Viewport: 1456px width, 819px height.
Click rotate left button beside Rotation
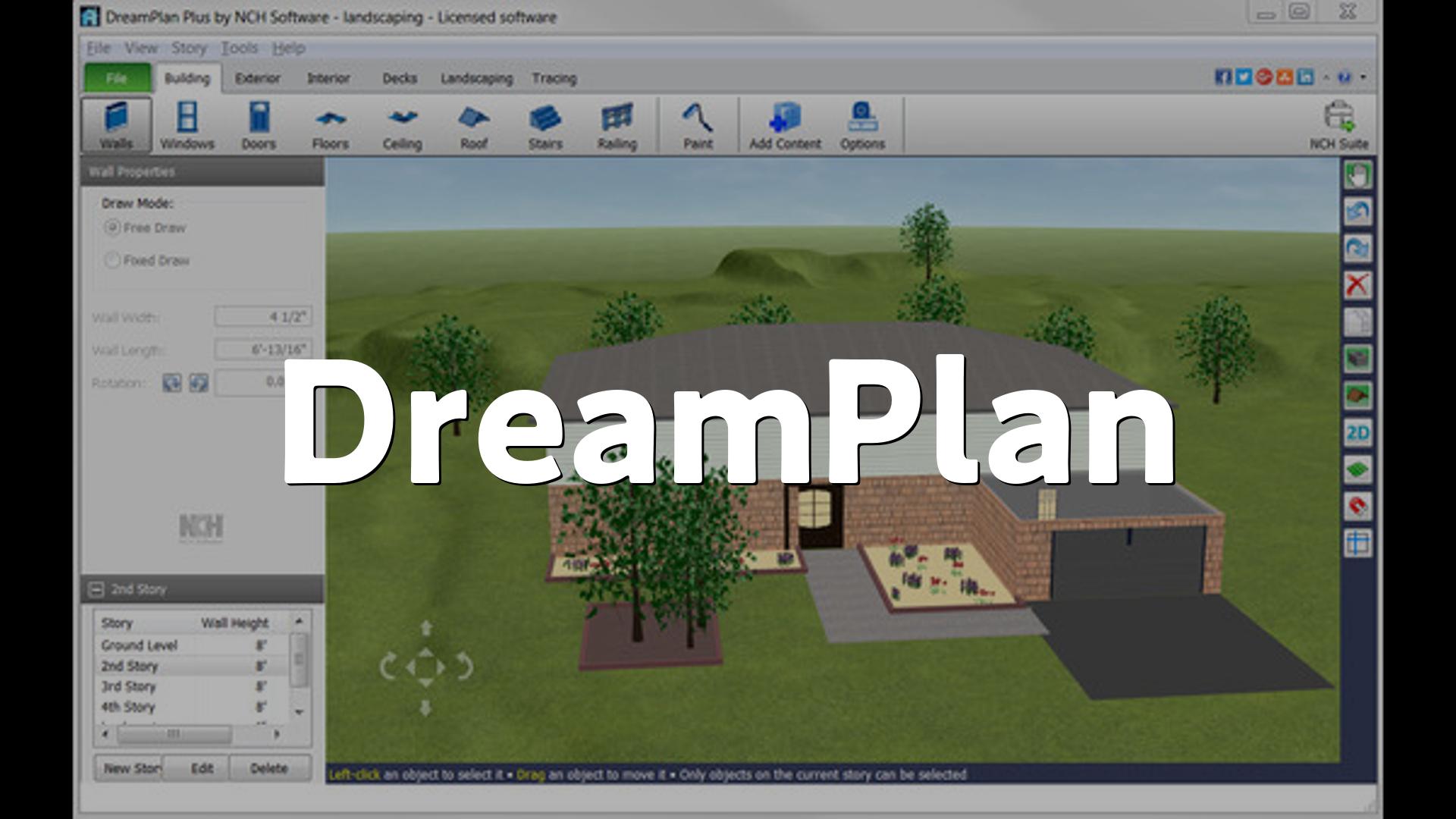172,382
